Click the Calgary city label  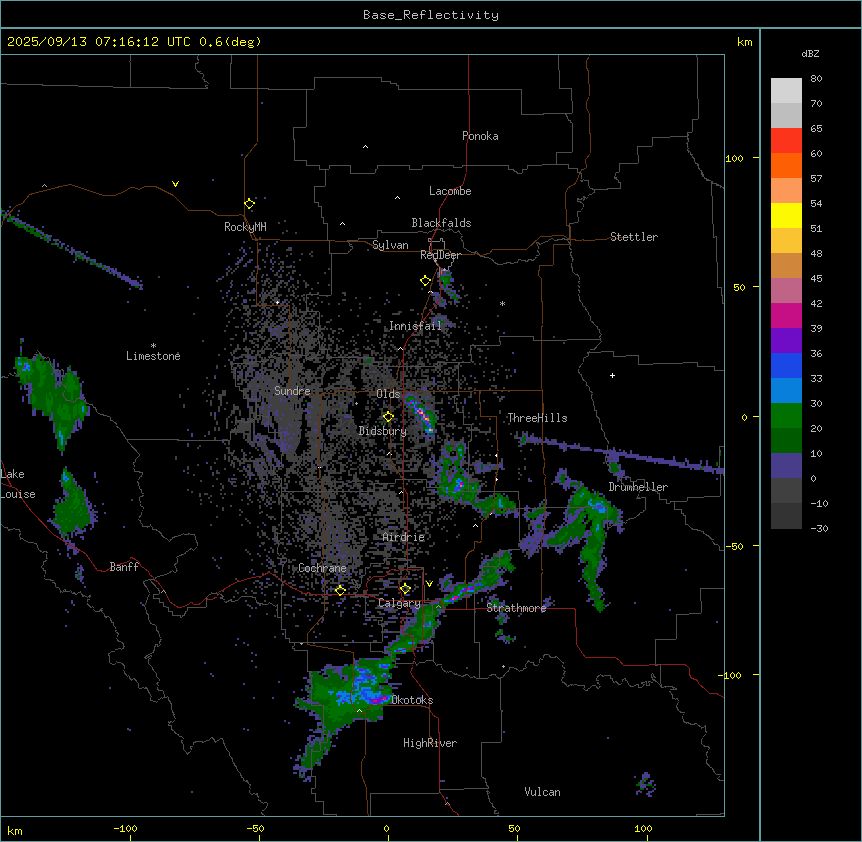point(399,603)
